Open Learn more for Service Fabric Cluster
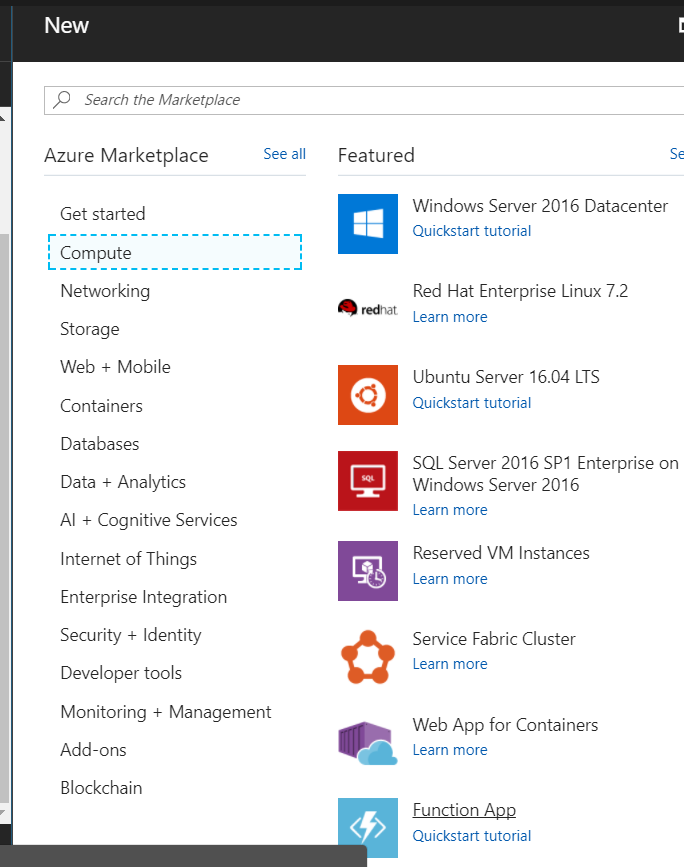 (450, 664)
